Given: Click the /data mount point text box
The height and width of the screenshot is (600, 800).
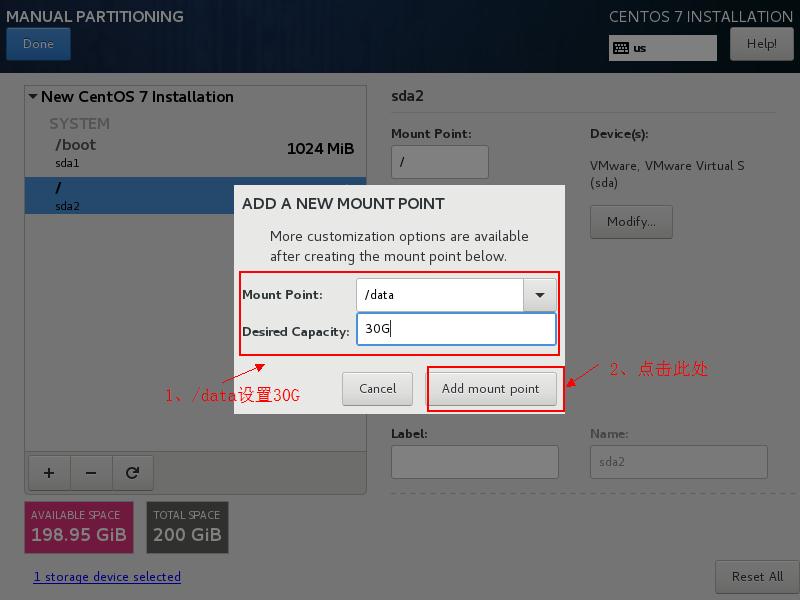Looking at the screenshot, I should (440, 295).
